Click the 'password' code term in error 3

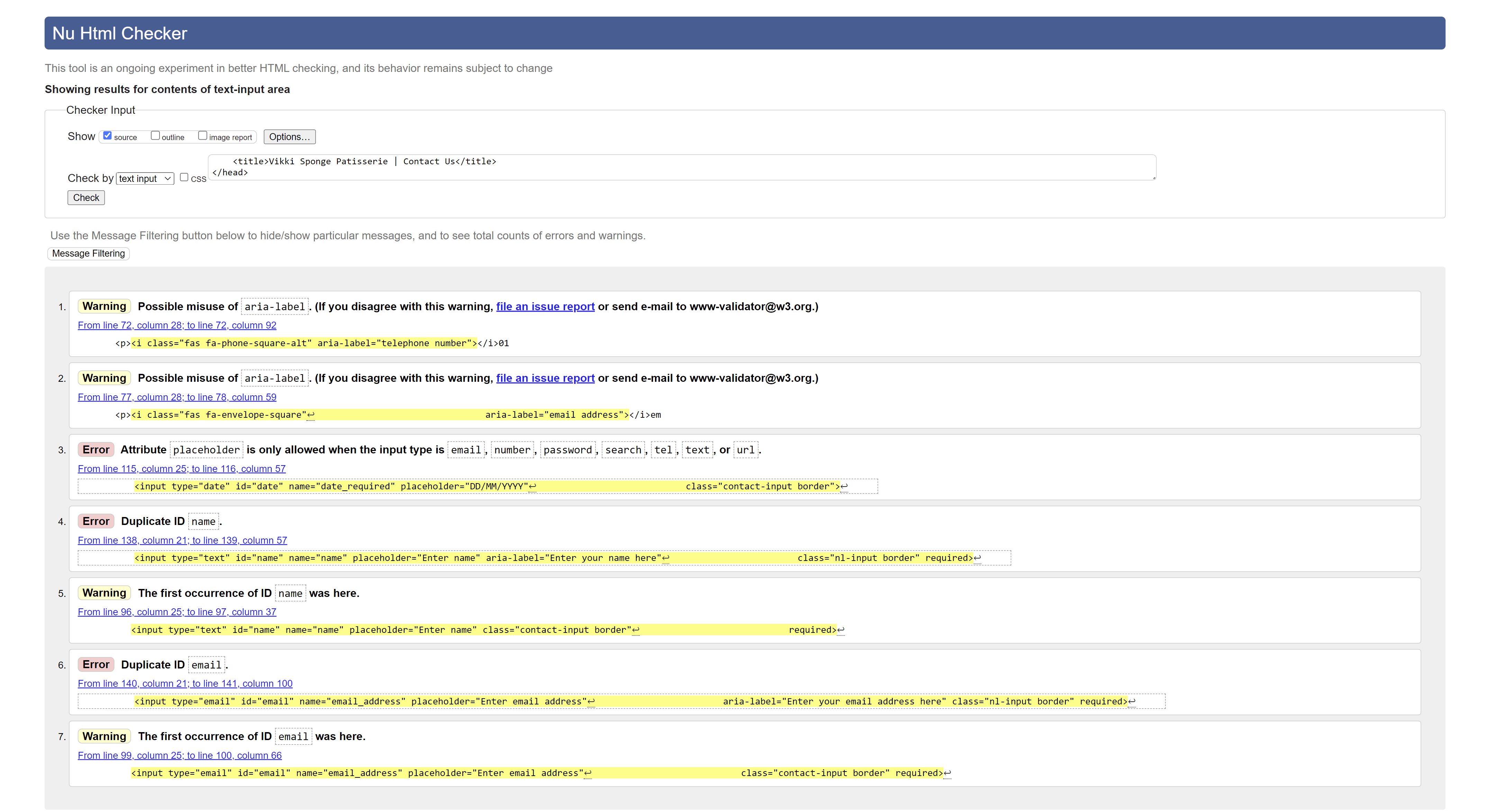(567, 450)
